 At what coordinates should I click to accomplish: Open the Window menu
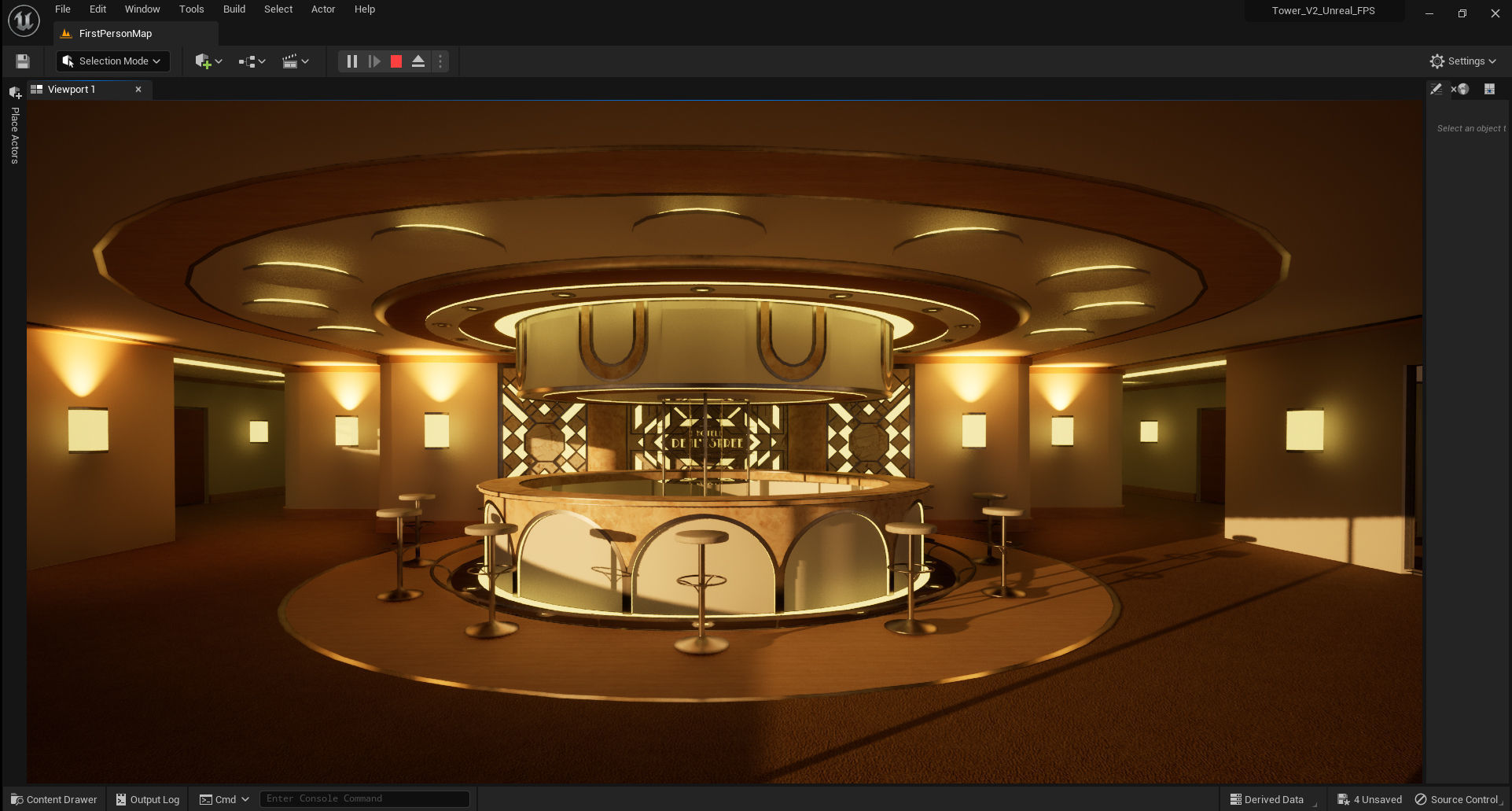coord(142,9)
